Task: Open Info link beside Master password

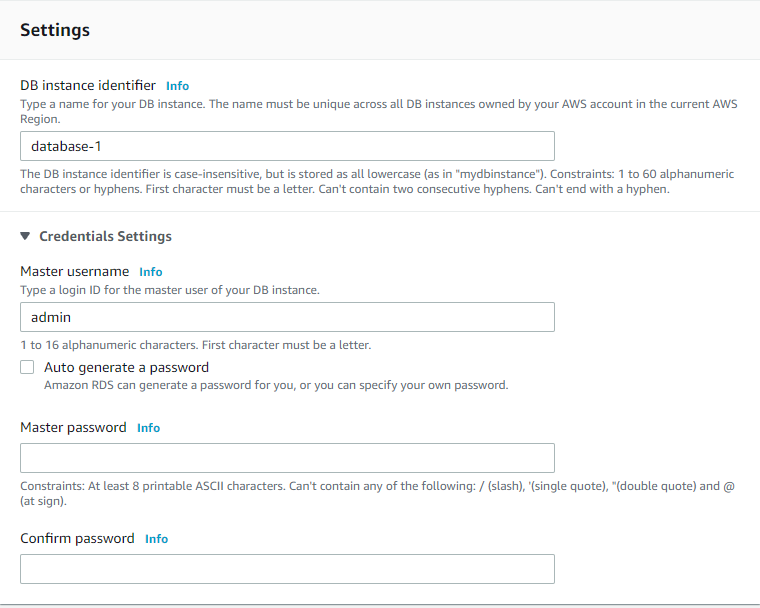Action: pyautogui.click(x=148, y=428)
